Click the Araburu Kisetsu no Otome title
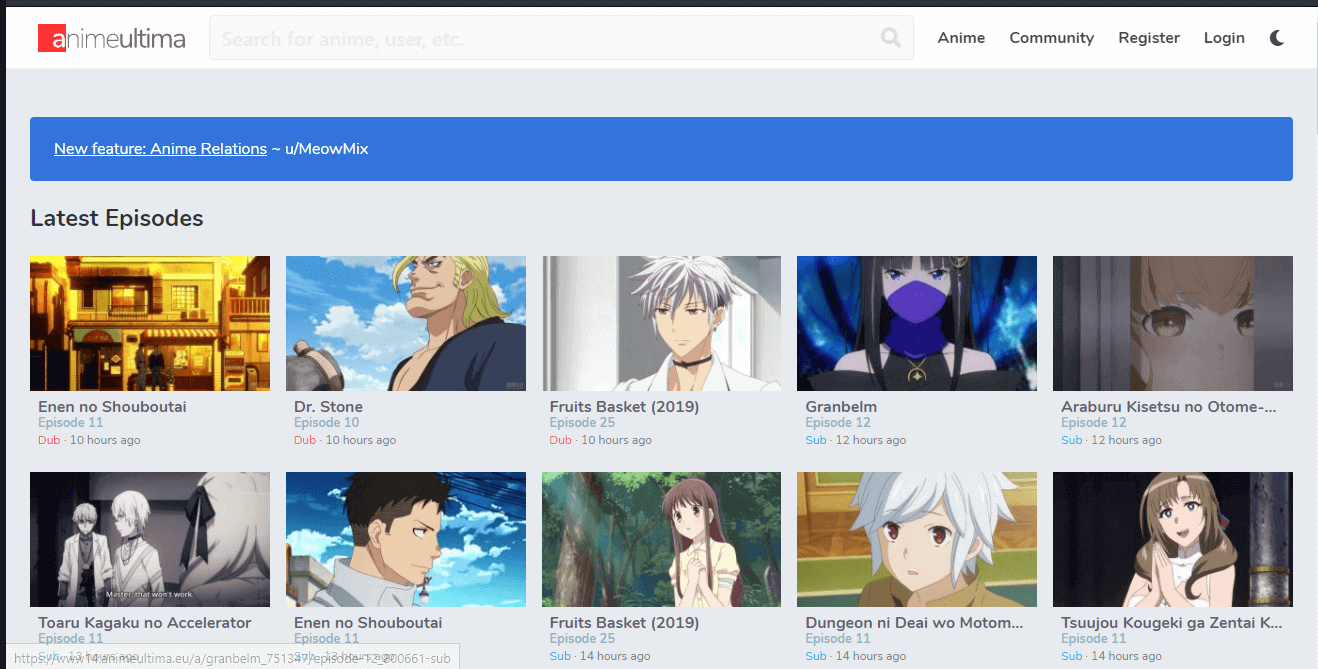1318x669 pixels. click(1169, 407)
